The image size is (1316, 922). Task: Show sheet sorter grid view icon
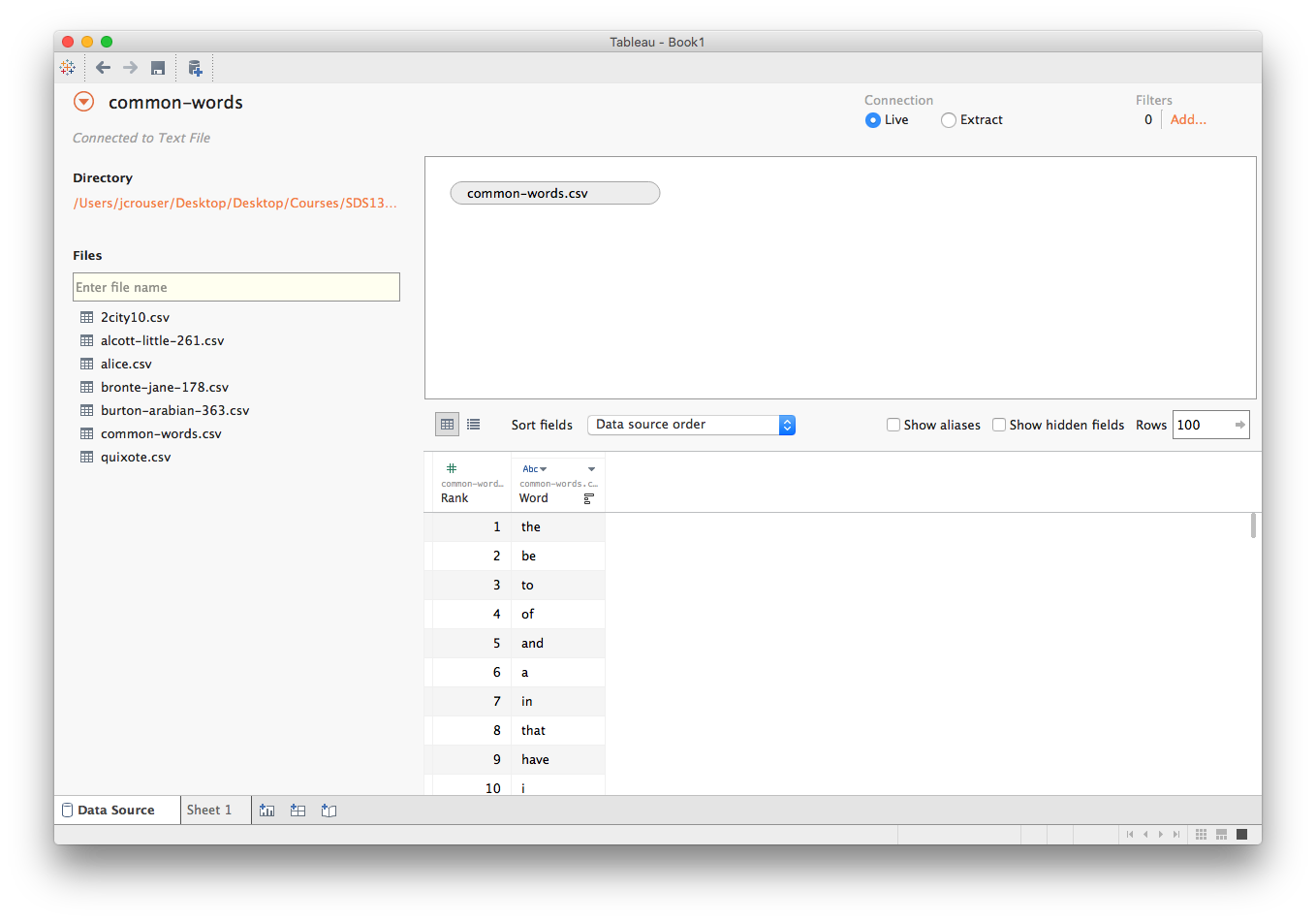(x=1202, y=834)
